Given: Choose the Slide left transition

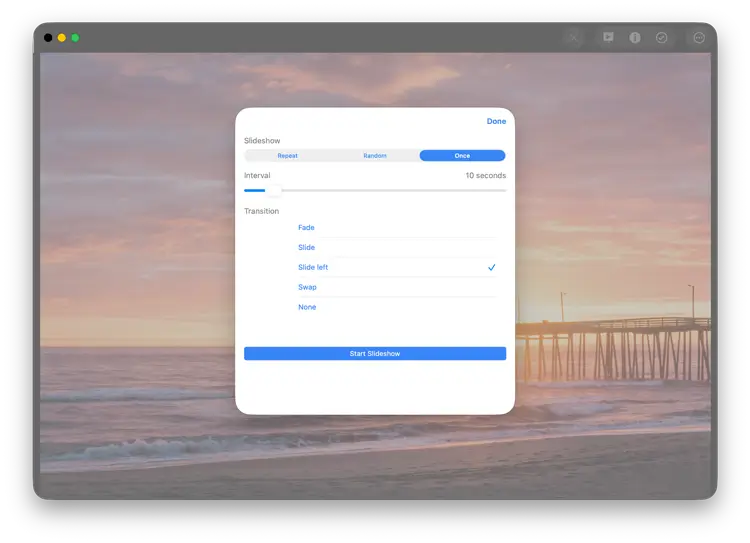Looking at the screenshot, I should point(313,267).
